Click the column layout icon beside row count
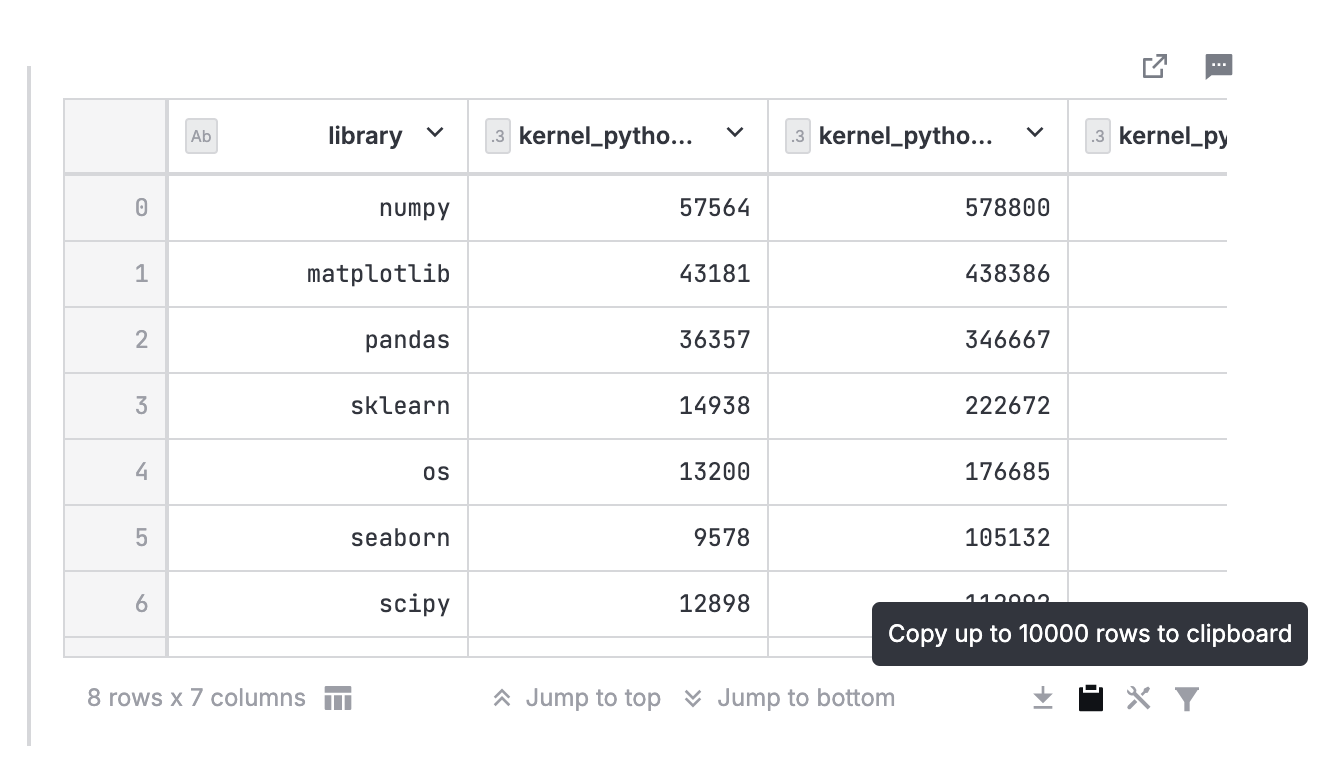This screenshot has height=768, width=1326. (338, 698)
